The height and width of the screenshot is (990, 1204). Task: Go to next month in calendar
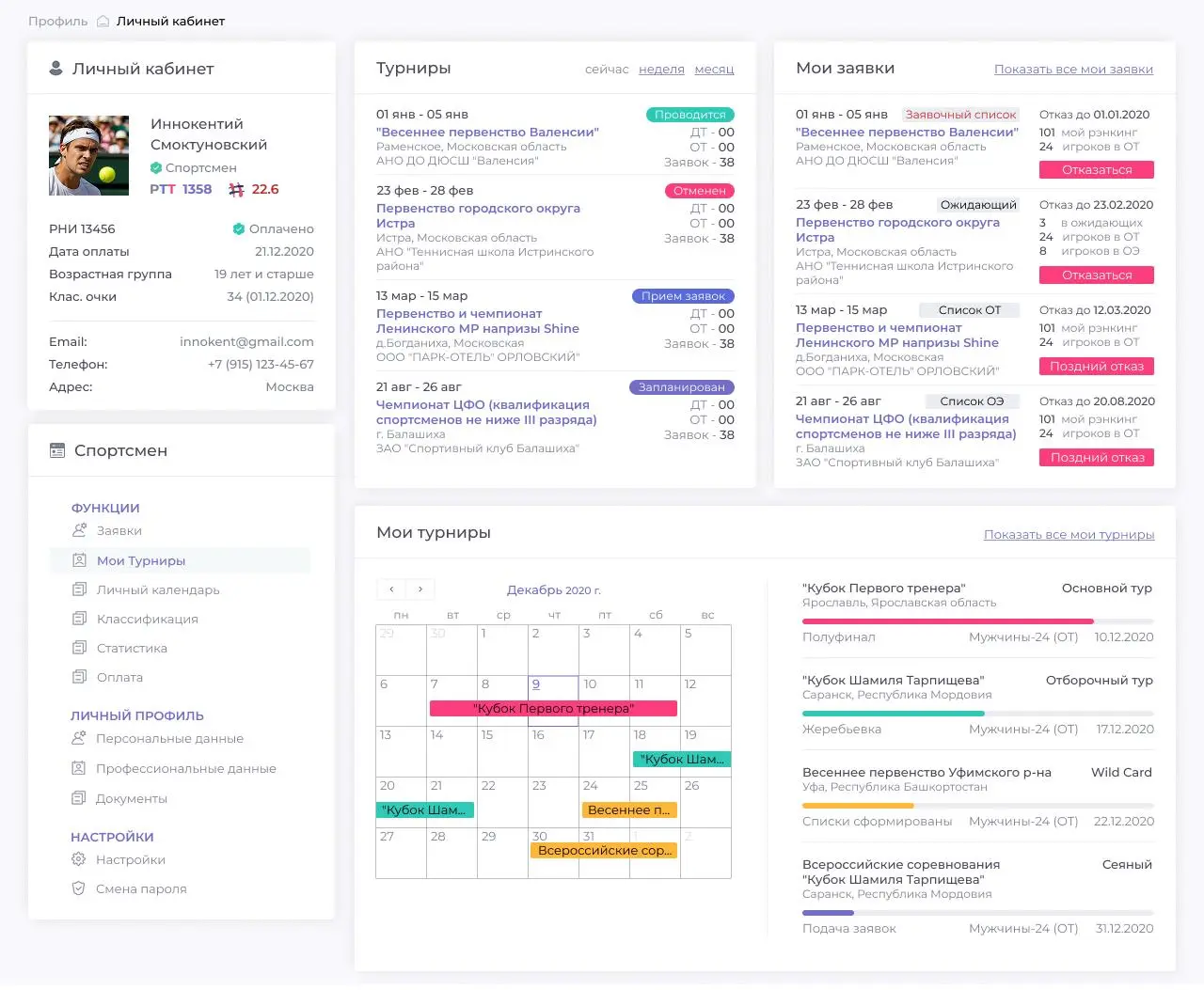(420, 589)
